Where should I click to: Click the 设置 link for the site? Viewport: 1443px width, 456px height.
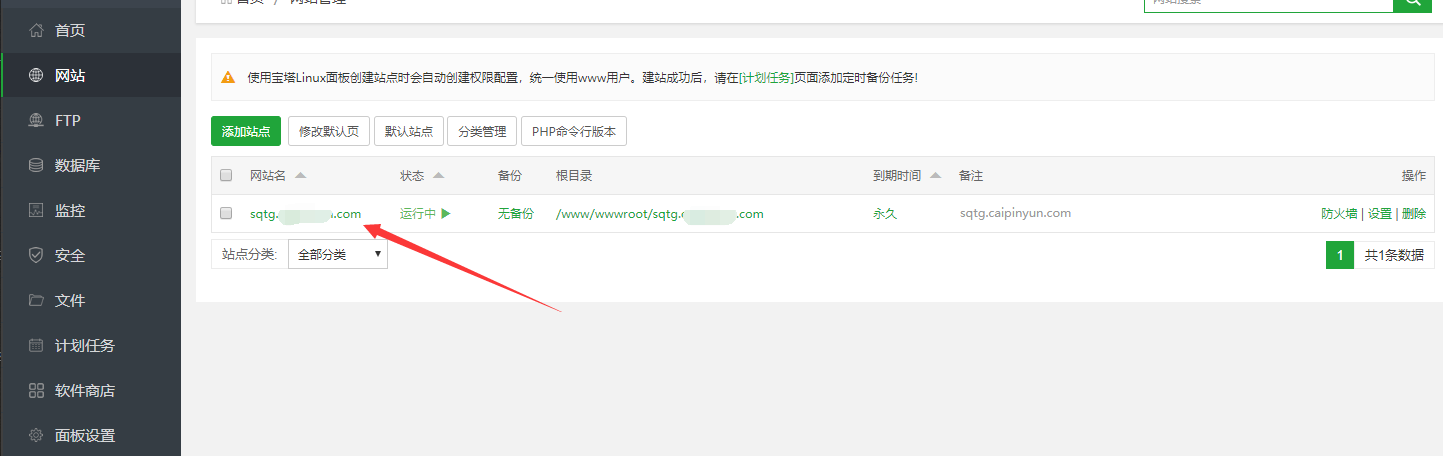click(1379, 214)
